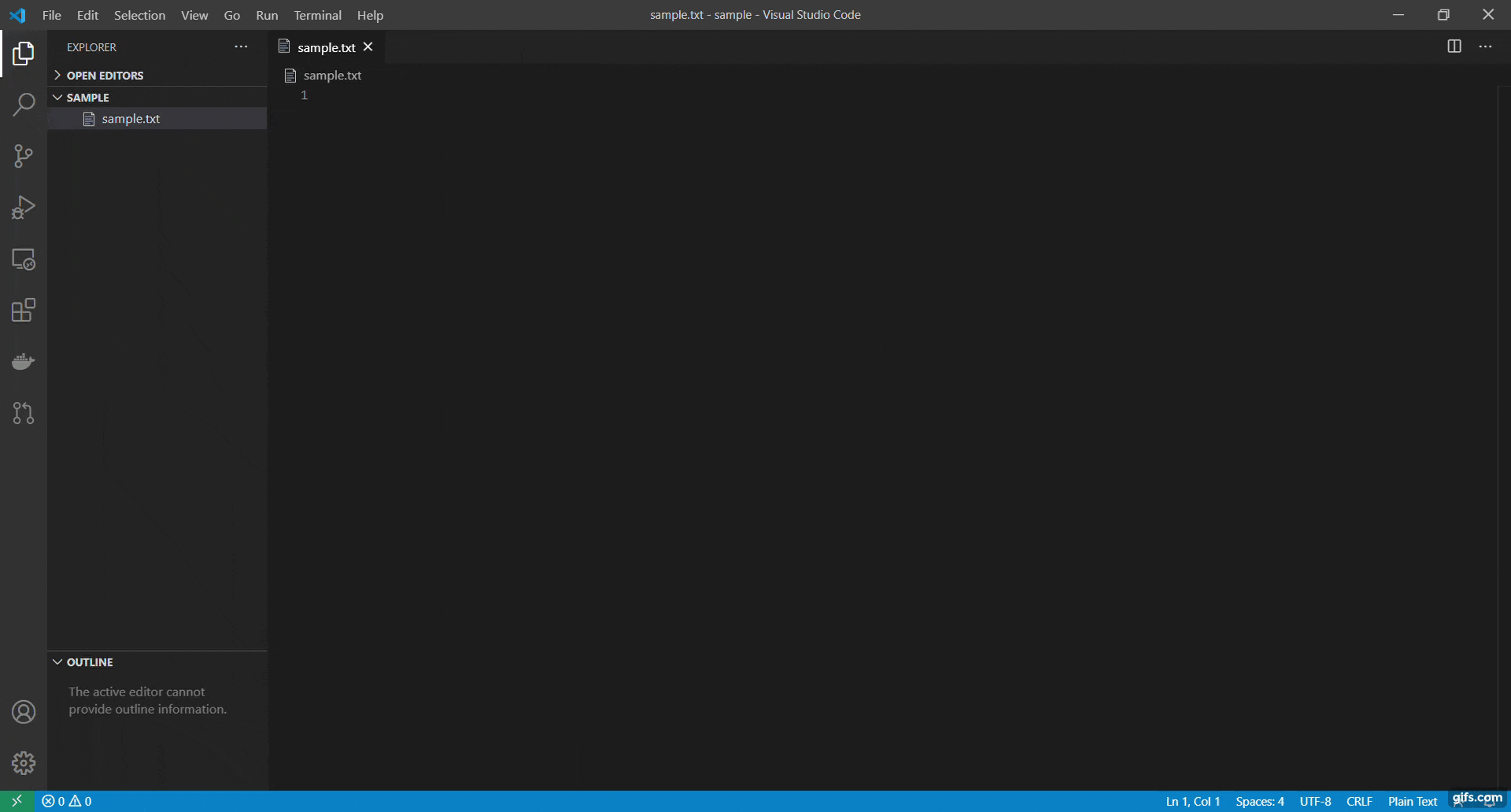Change end of line sequence via CRLF

click(1359, 801)
